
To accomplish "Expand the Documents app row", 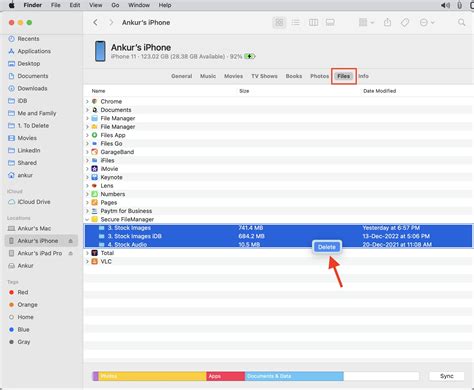I will [87, 110].
